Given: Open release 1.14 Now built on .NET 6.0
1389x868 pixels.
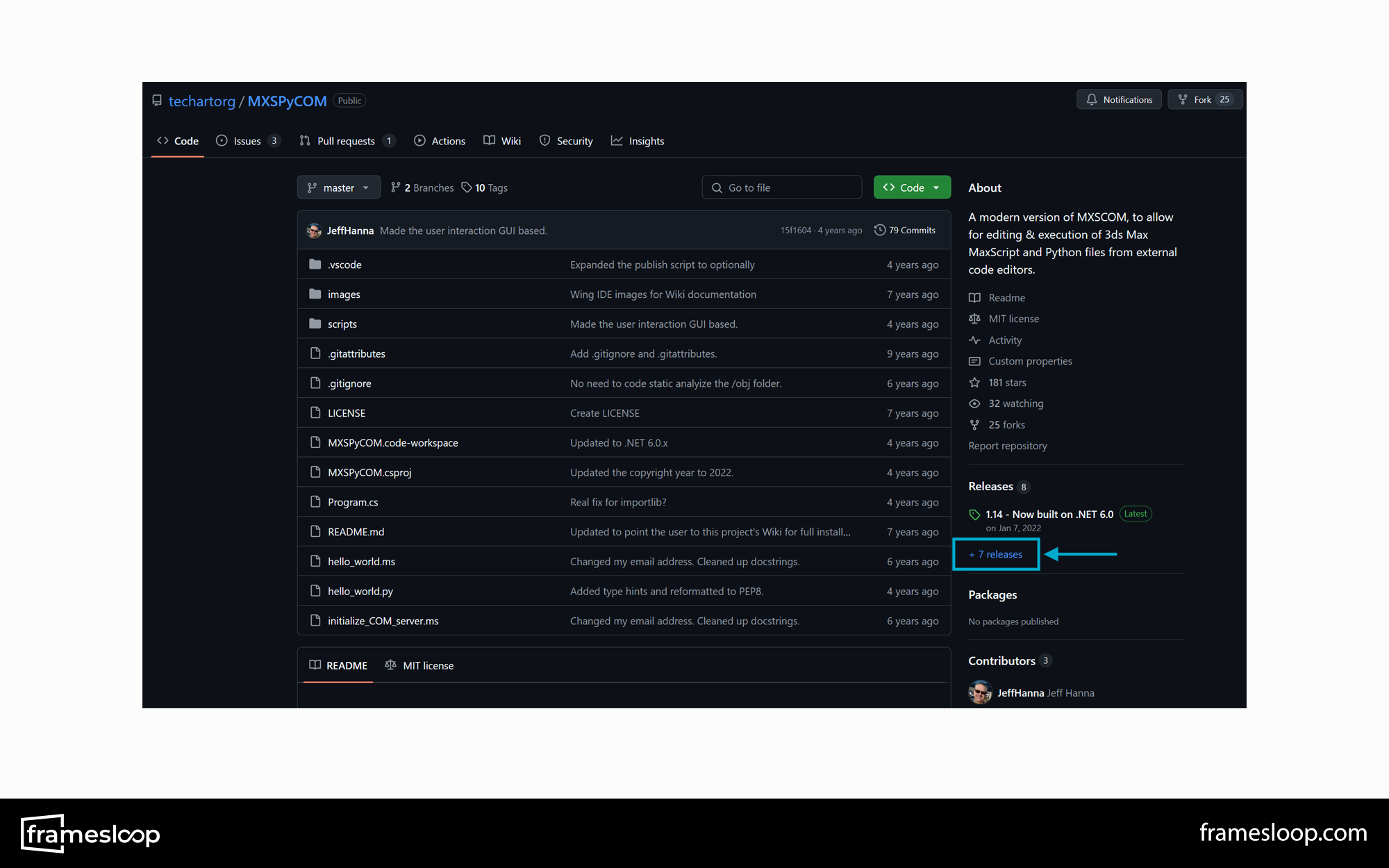Looking at the screenshot, I should [1049, 515].
